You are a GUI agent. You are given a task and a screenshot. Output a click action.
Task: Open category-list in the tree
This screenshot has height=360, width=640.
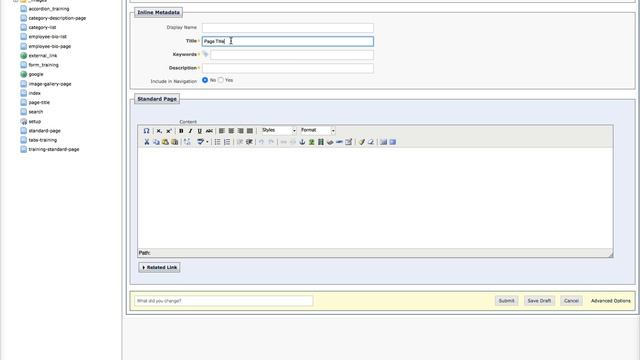tap(42, 28)
